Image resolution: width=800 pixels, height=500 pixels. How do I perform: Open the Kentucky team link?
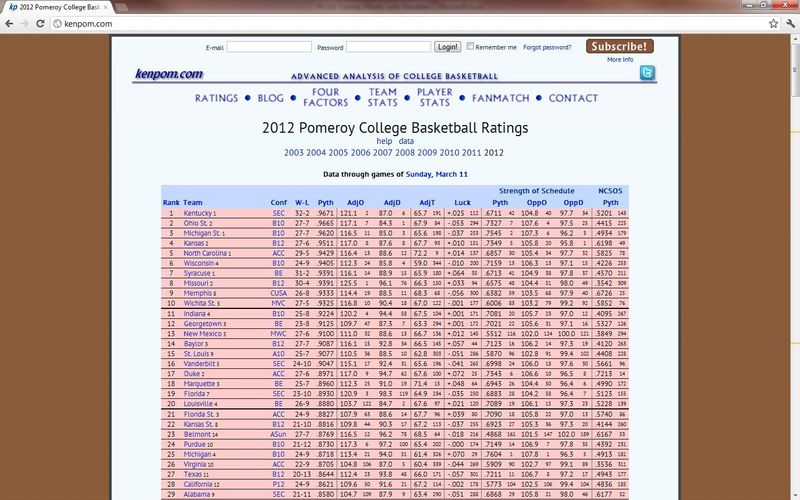(197, 213)
